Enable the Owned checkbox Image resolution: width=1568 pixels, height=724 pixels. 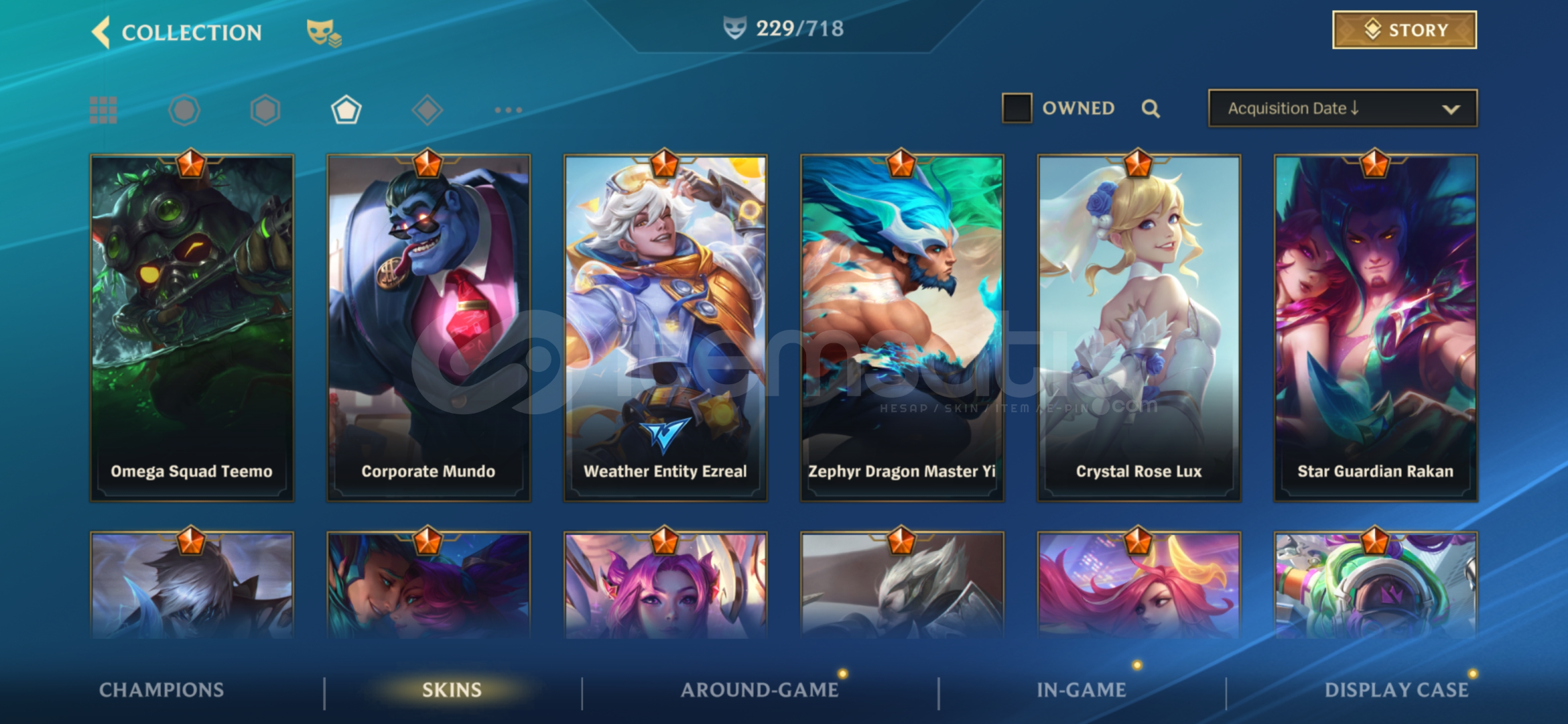click(x=1017, y=108)
